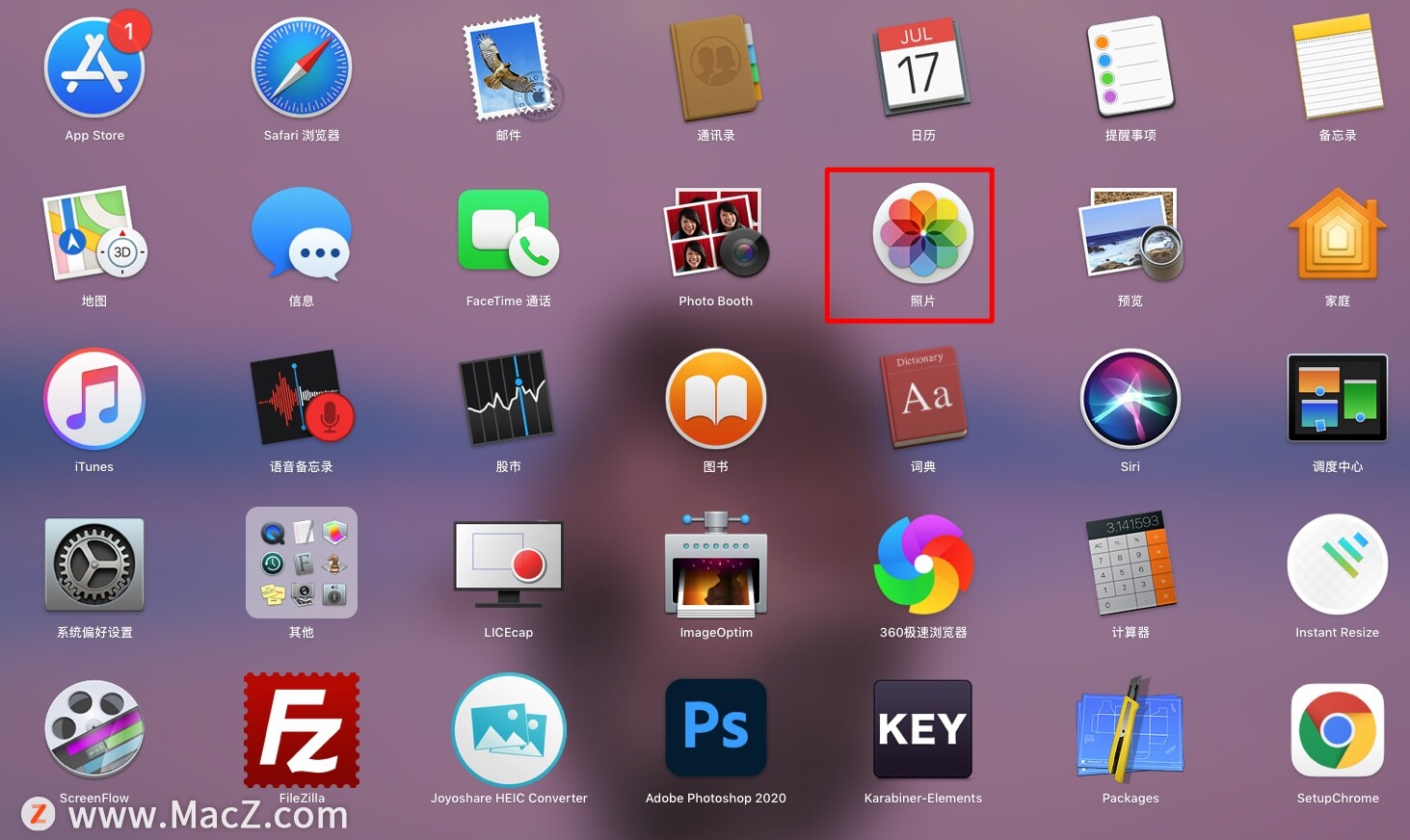Launch Instant Resize
Viewport: 1410px width, 840px height.
pos(1338,565)
